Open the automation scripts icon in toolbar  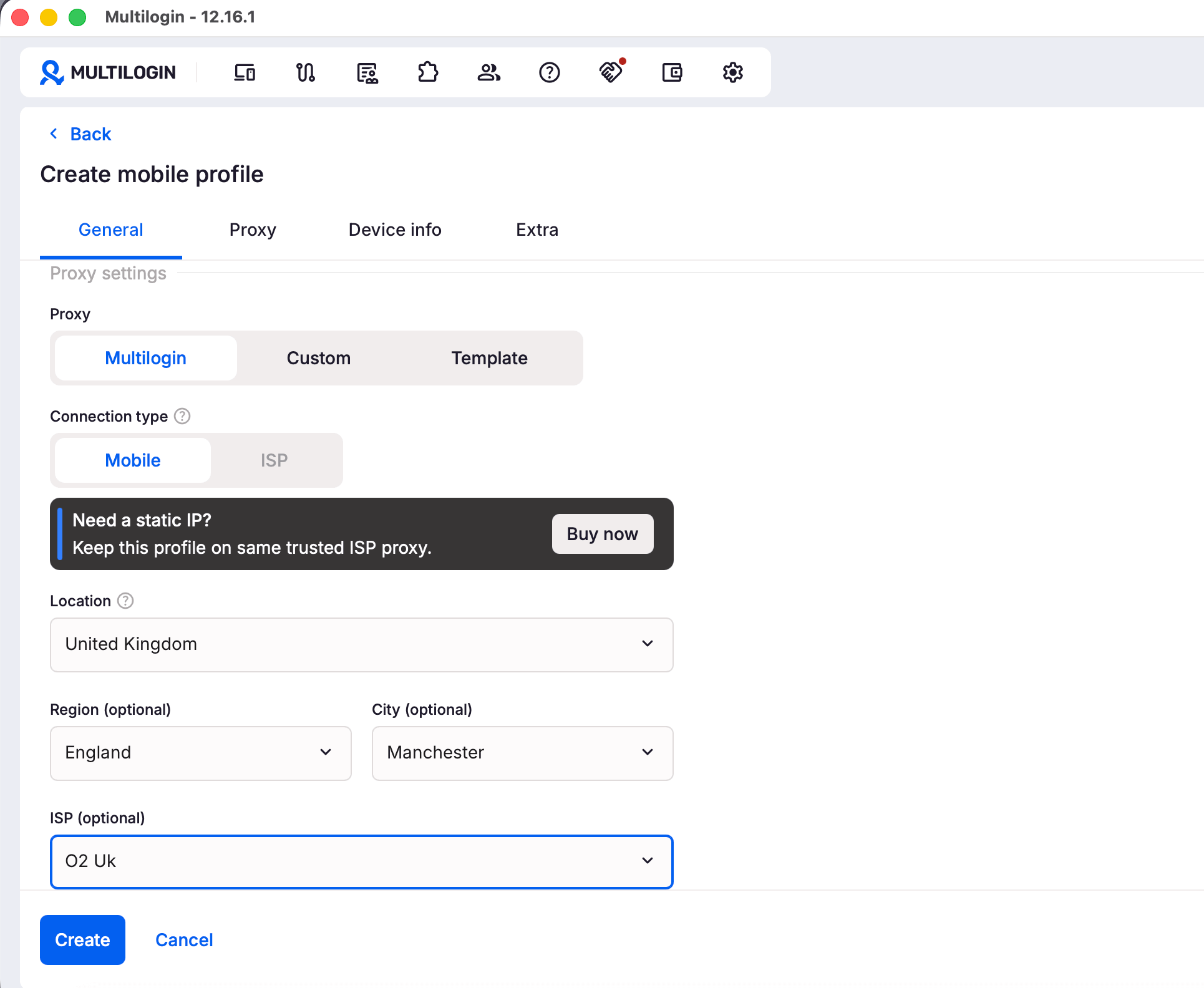(306, 72)
